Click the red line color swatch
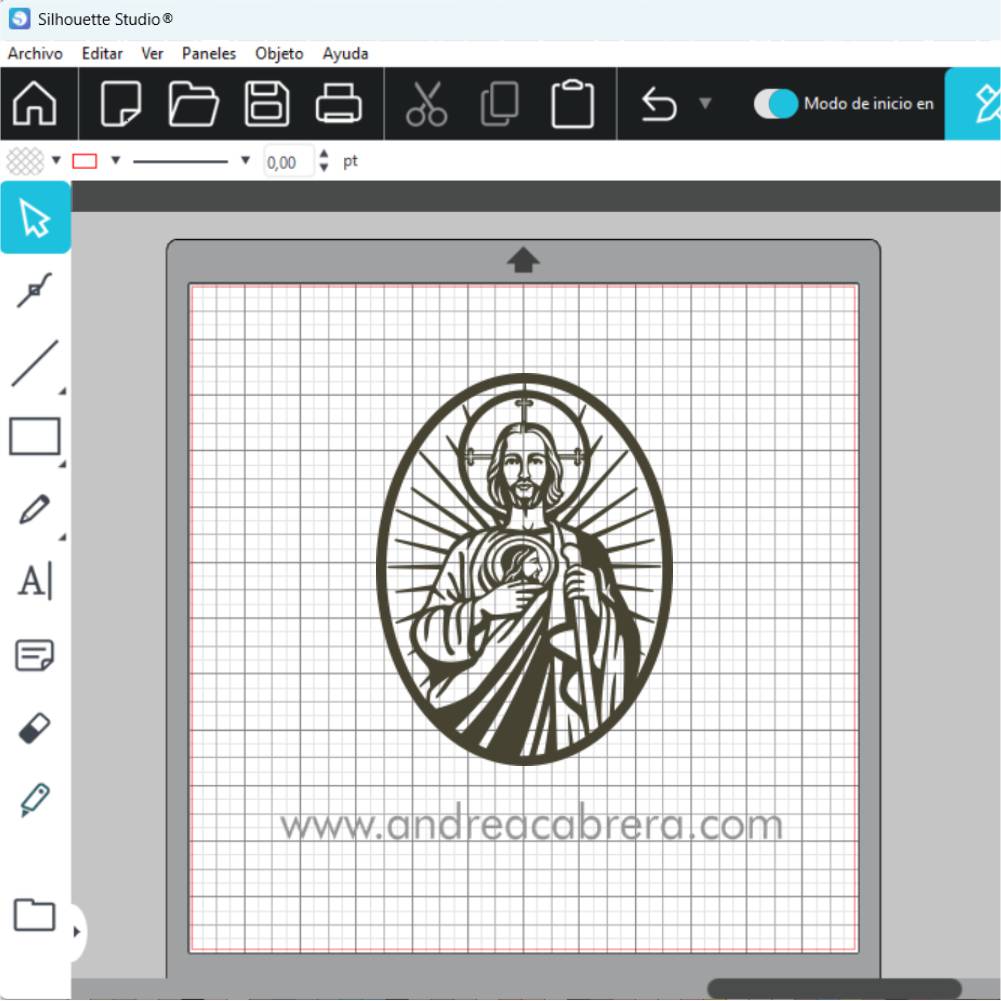The height and width of the screenshot is (1001, 1001). (85, 161)
